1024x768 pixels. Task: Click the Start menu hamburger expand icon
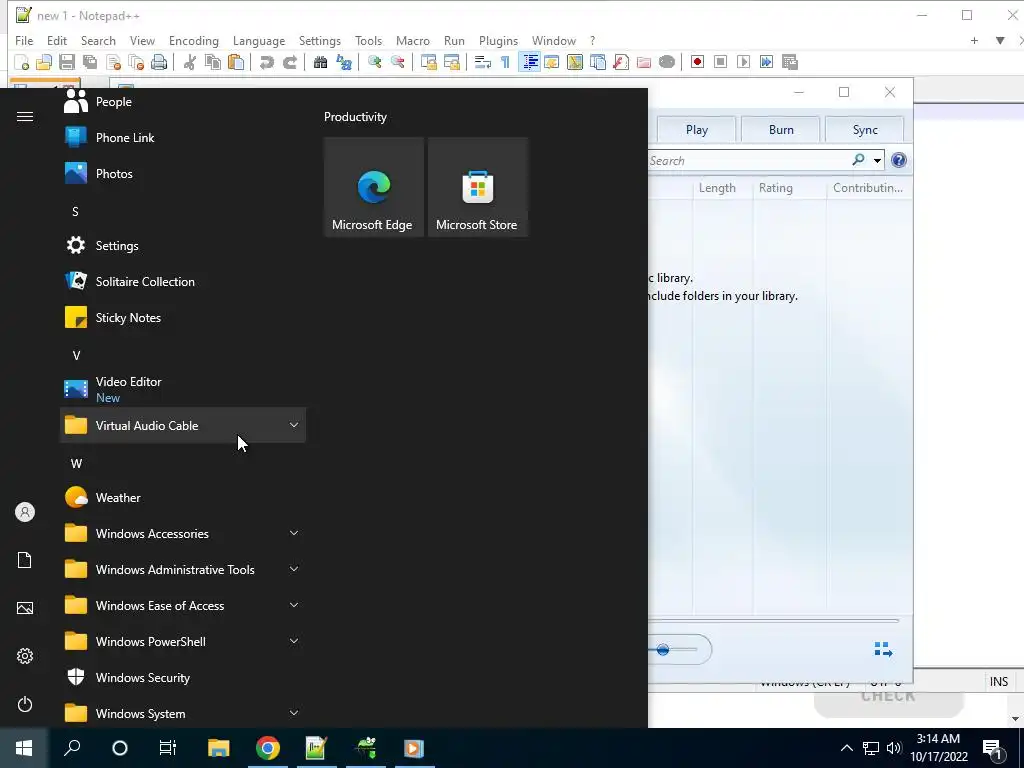coord(25,117)
